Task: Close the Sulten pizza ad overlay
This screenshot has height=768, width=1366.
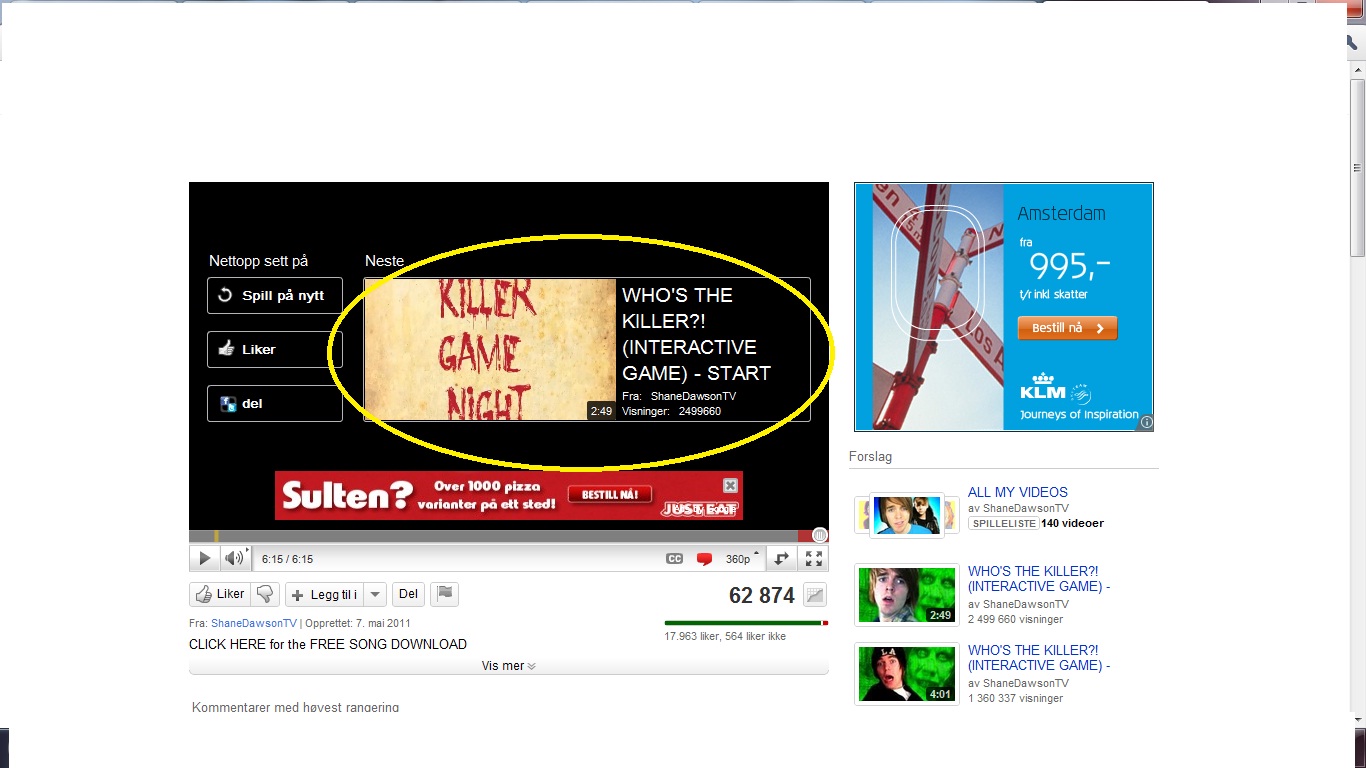Action: 730,485
